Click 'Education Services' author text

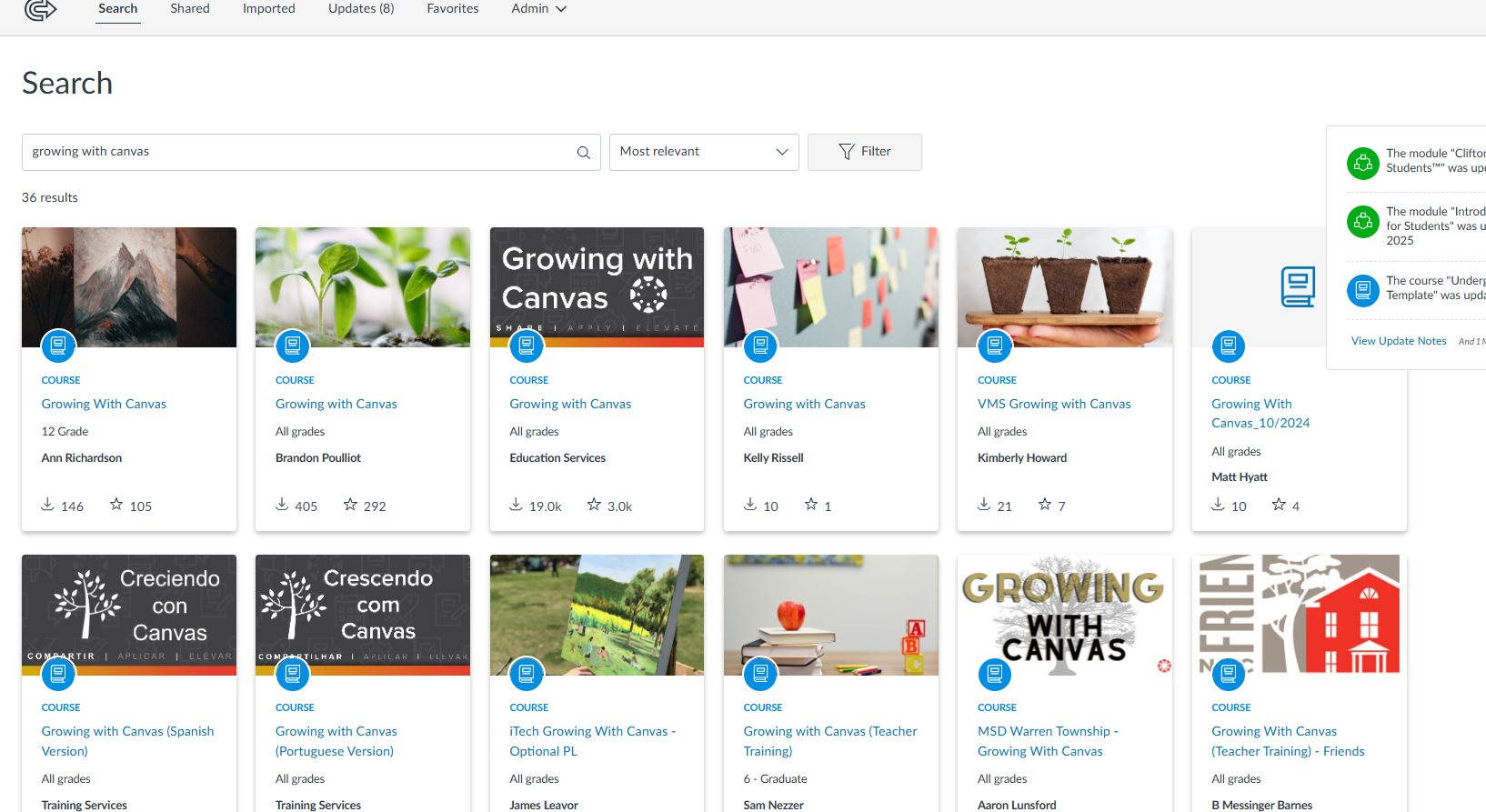[557, 458]
